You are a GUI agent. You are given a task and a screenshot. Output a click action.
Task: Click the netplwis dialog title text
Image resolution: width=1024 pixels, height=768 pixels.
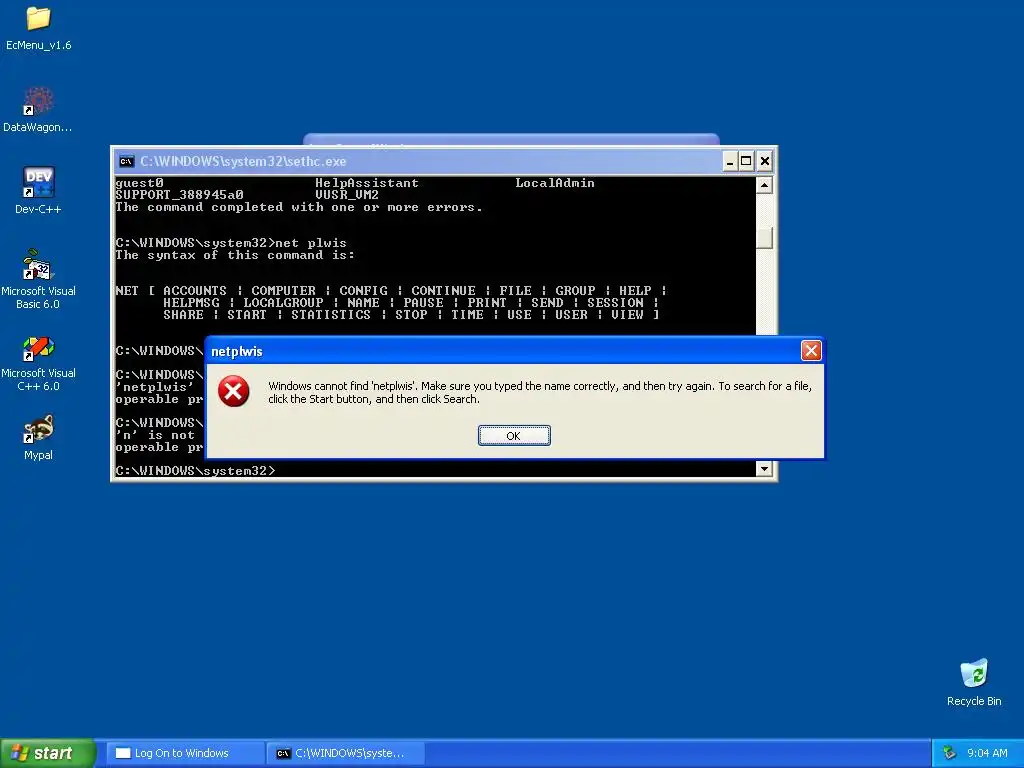[236, 351]
